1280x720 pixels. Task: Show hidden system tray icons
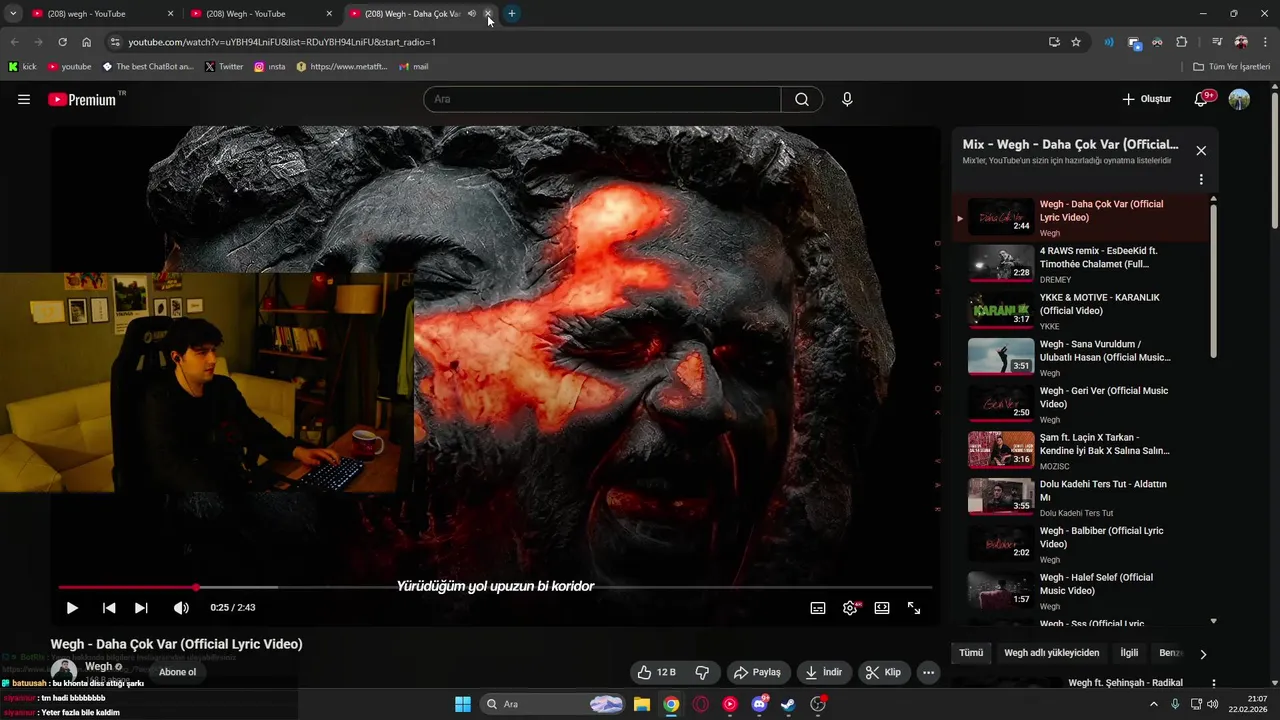tap(1154, 704)
